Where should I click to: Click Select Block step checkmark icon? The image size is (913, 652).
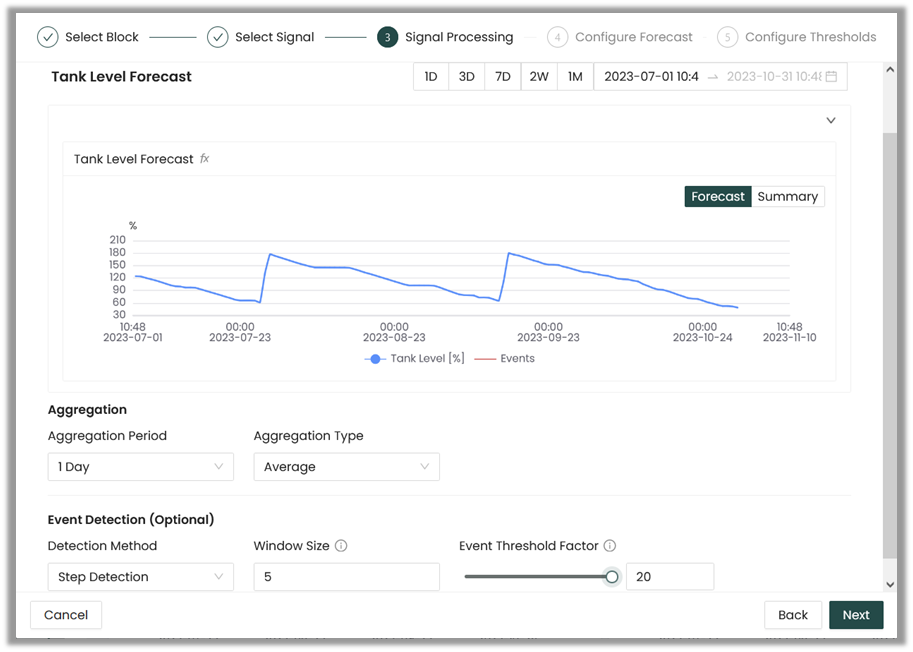pos(48,37)
